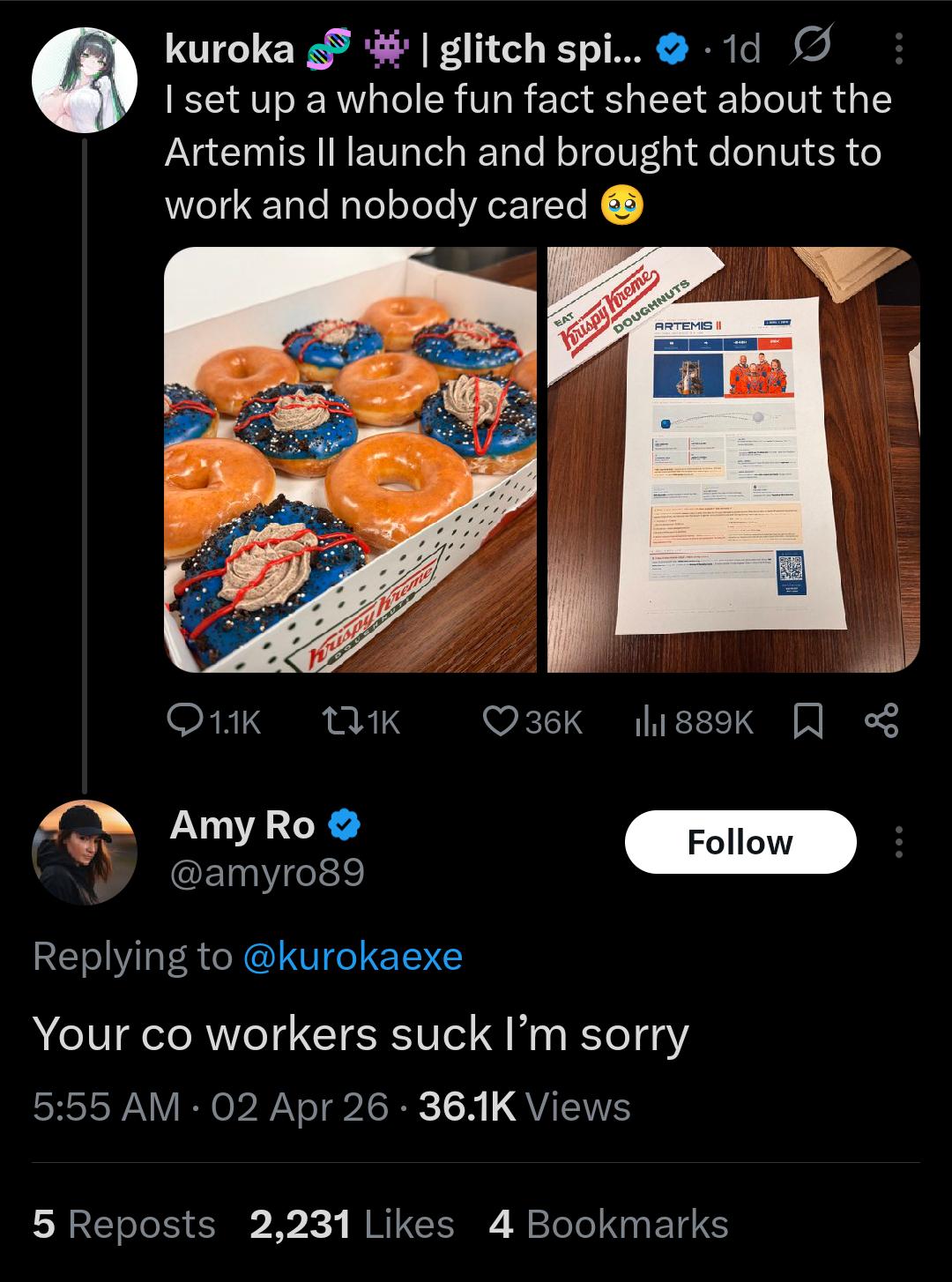Image resolution: width=952 pixels, height=1282 pixels.
Task: Open kuroka's profile picture
Action: point(85,80)
